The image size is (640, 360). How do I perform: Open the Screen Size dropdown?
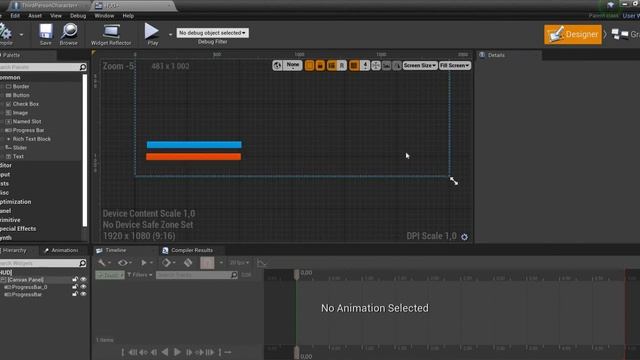coord(420,65)
